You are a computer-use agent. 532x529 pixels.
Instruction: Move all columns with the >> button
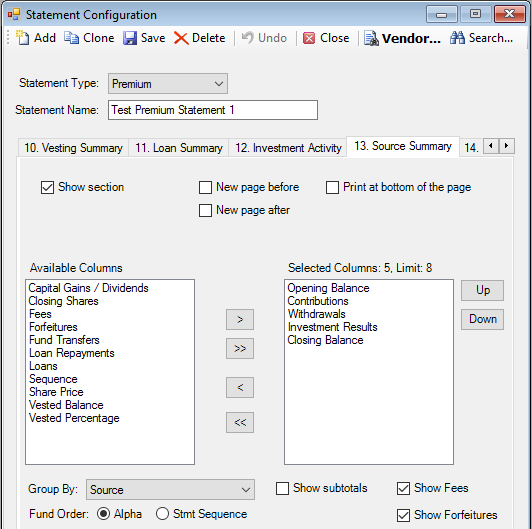point(240,348)
